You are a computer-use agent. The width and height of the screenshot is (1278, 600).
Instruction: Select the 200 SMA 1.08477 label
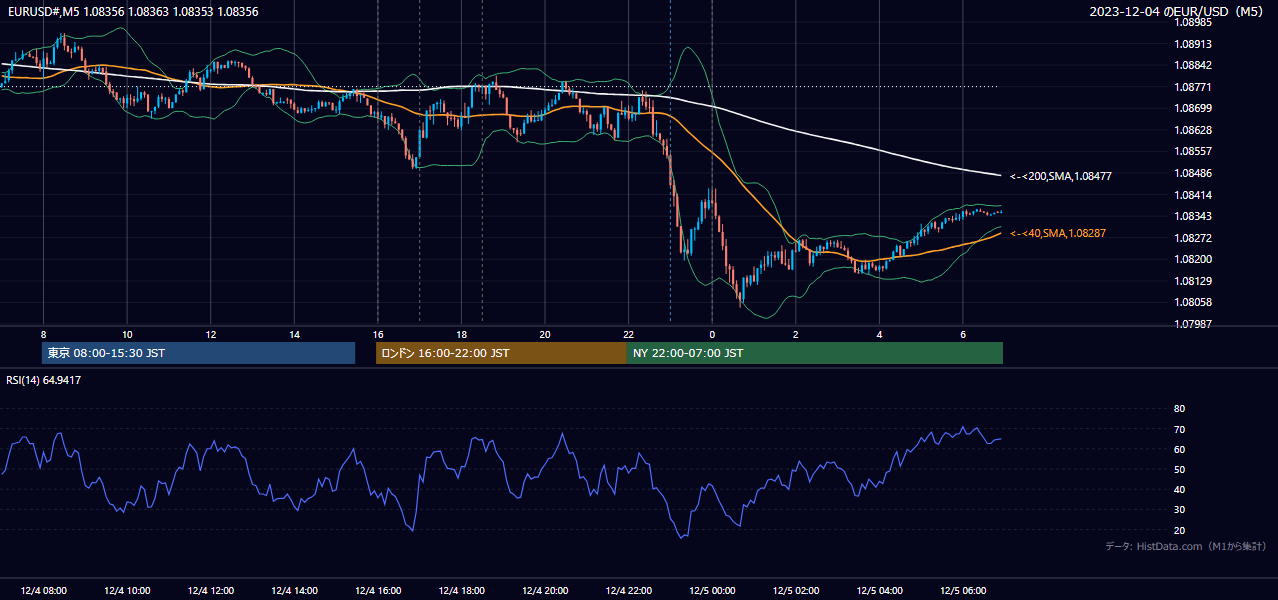(1061, 176)
